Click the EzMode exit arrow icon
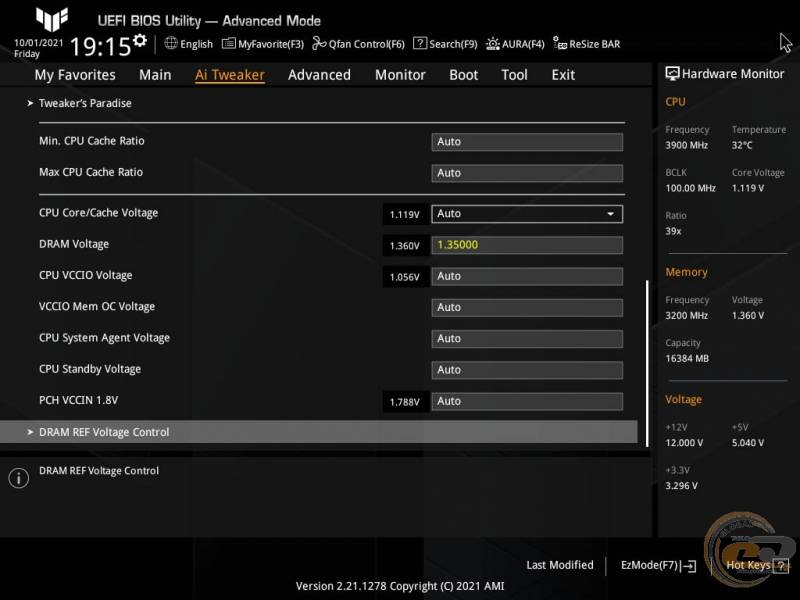This screenshot has height=600, width=800. pos(688,566)
